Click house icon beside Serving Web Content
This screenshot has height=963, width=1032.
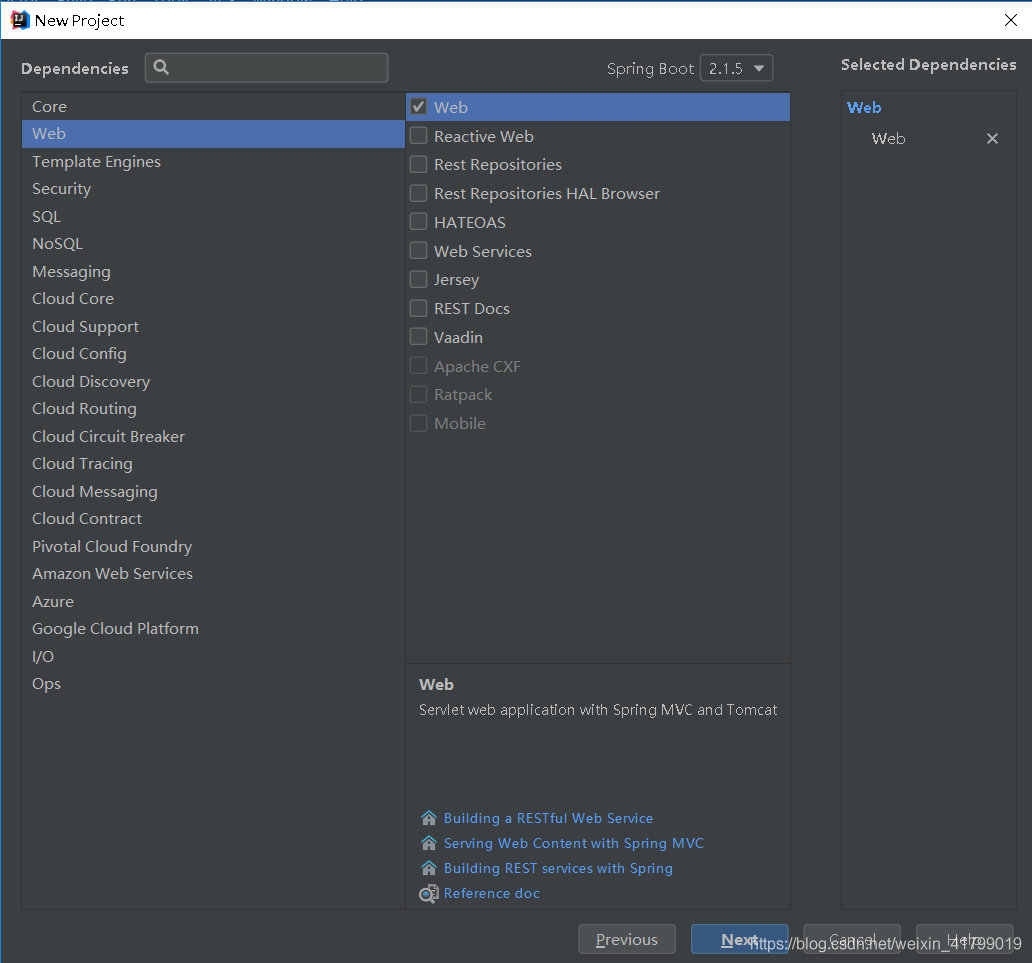[428, 843]
